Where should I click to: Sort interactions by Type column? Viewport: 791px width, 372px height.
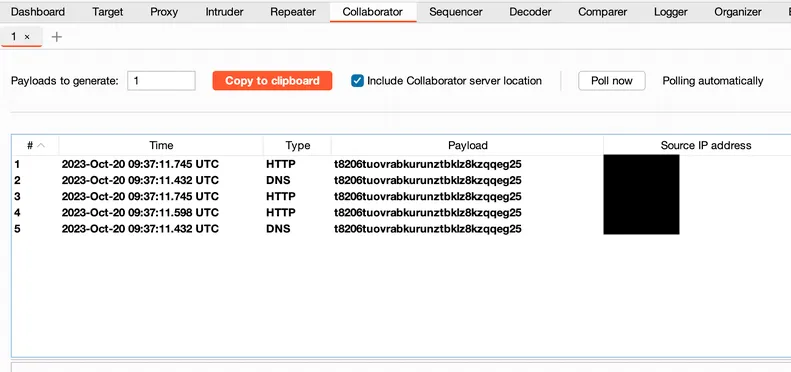tap(298, 145)
